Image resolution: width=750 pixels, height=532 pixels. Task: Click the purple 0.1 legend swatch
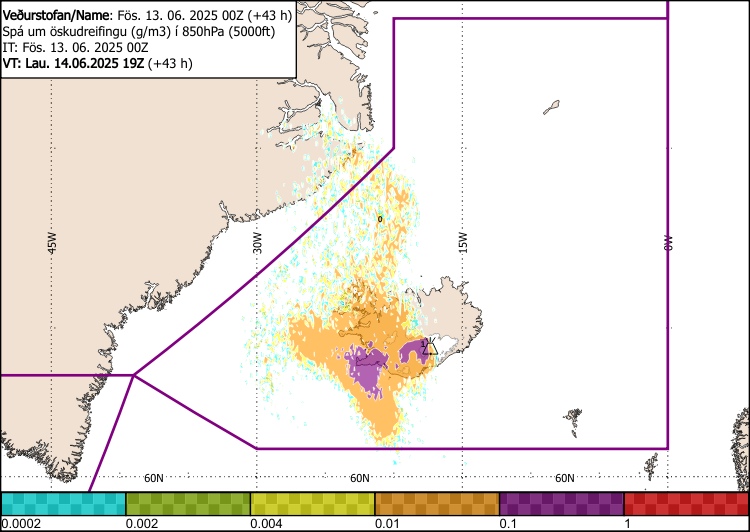(562, 504)
